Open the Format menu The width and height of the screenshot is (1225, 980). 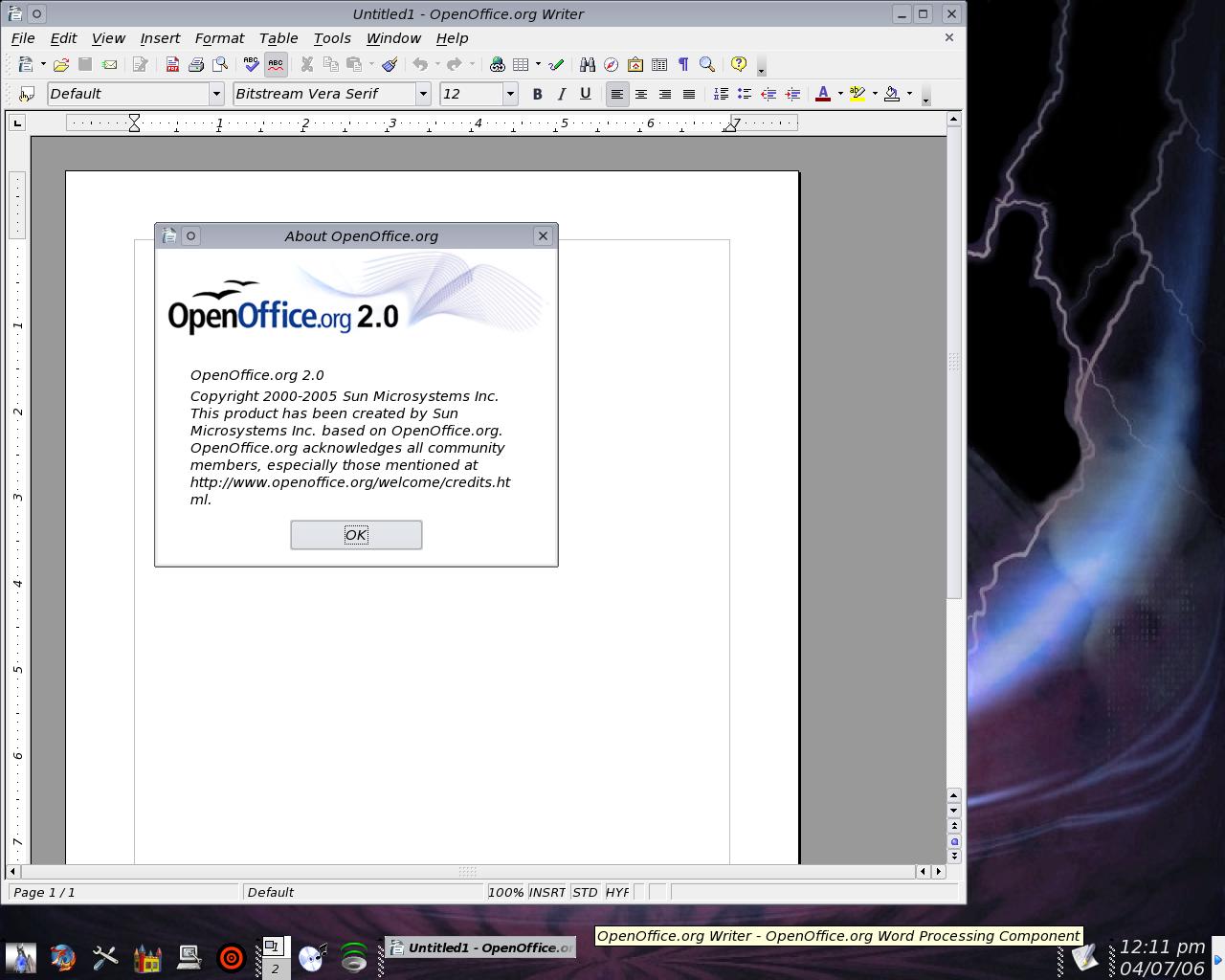pyautogui.click(x=219, y=38)
